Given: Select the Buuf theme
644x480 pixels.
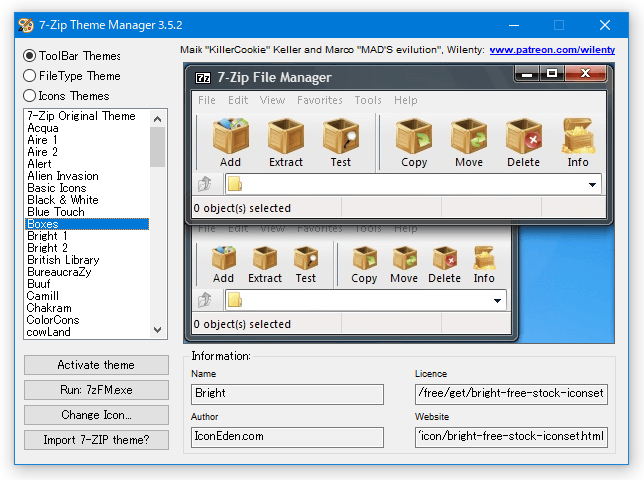Looking at the screenshot, I should pos(87,284).
